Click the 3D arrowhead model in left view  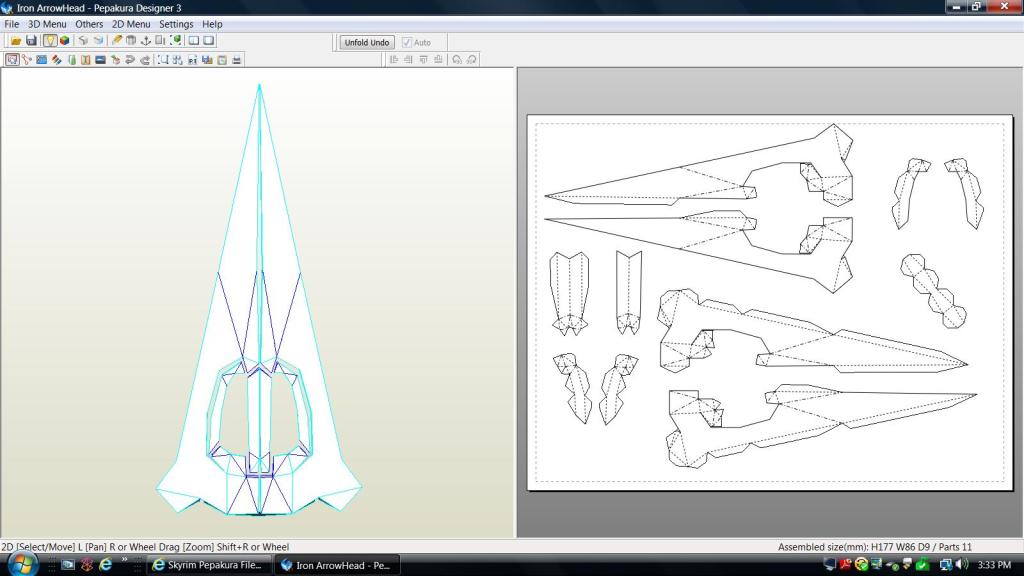click(x=259, y=300)
